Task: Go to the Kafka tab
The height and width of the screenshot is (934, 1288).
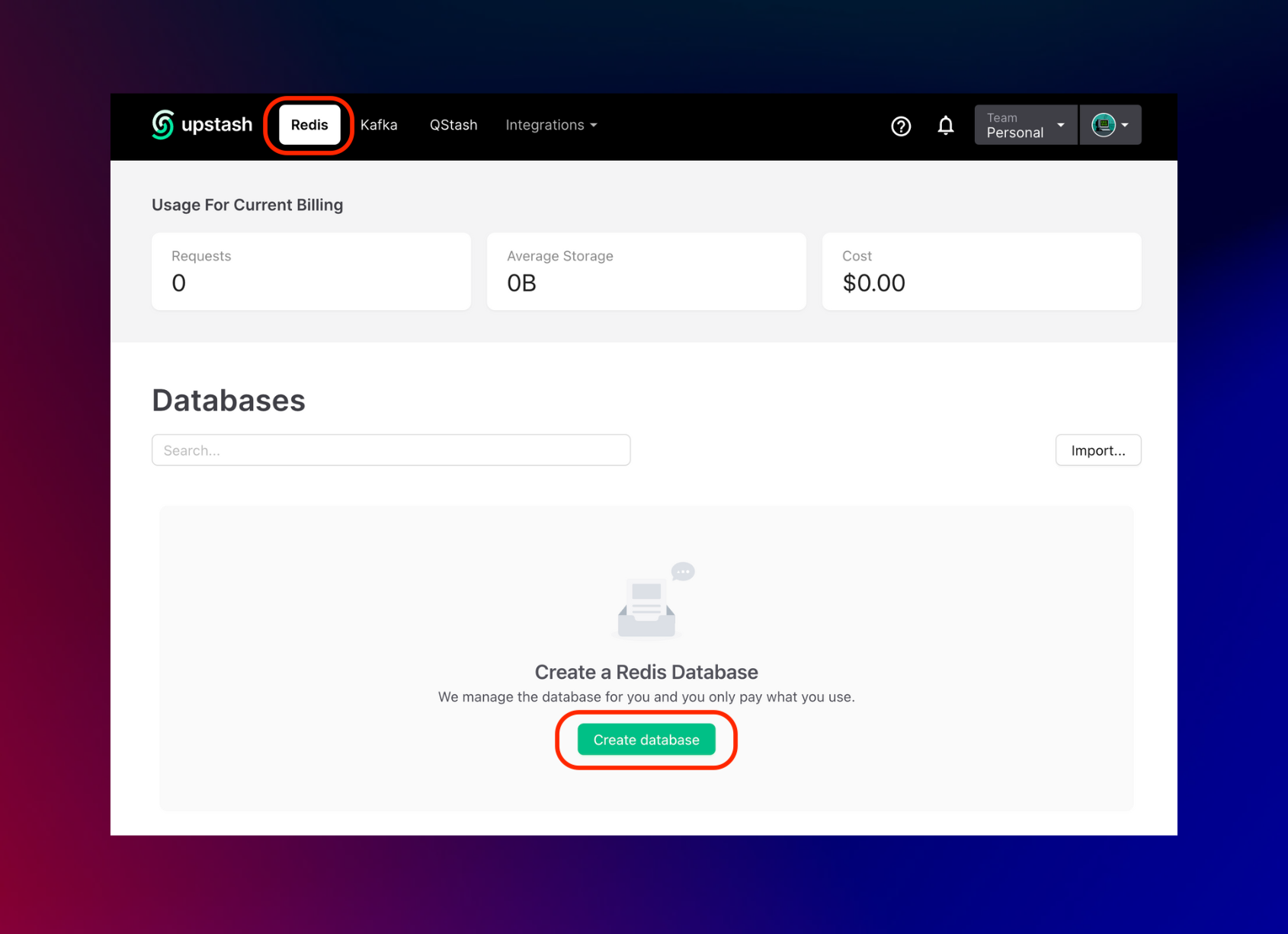Action: click(x=379, y=125)
